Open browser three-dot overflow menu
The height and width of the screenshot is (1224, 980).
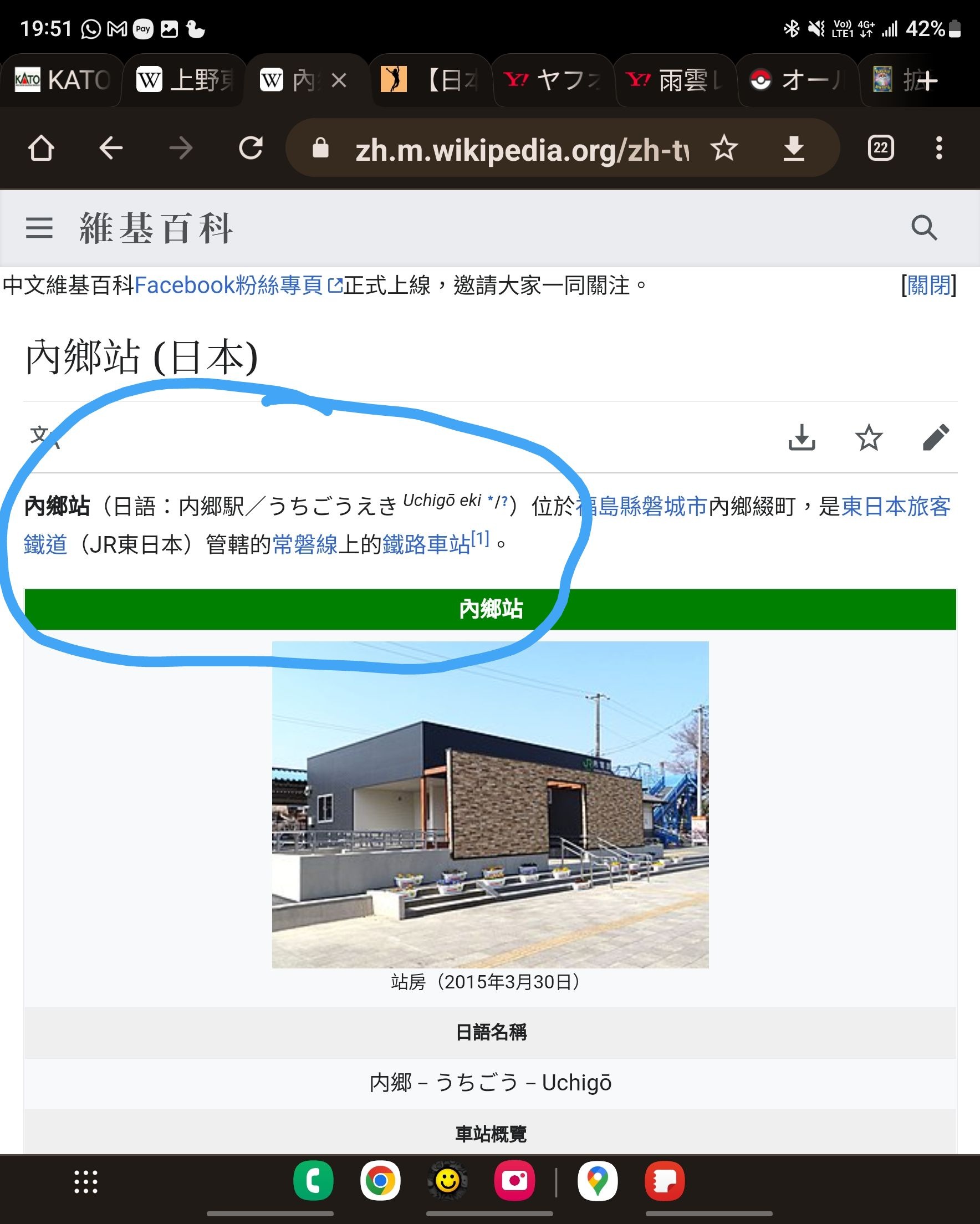(939, 148)
